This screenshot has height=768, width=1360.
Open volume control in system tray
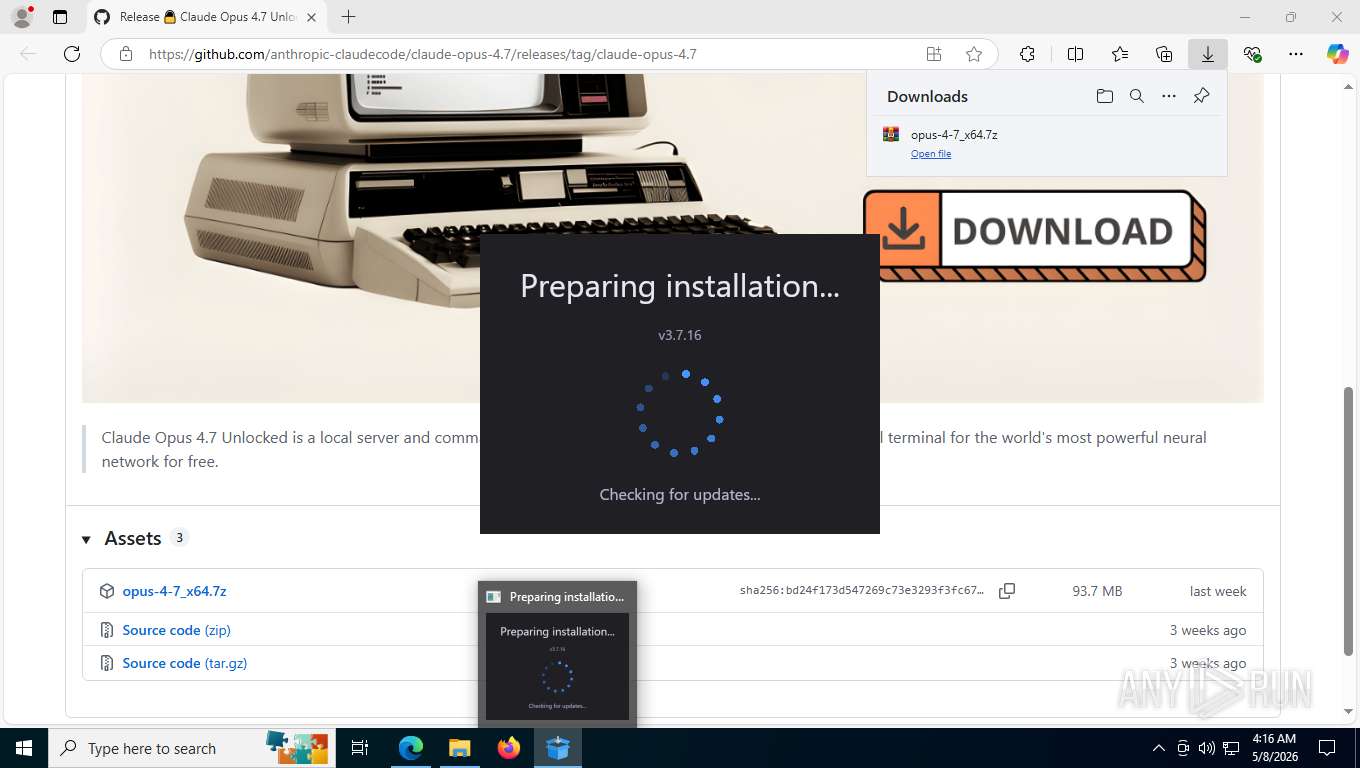tap(1206, 748)
